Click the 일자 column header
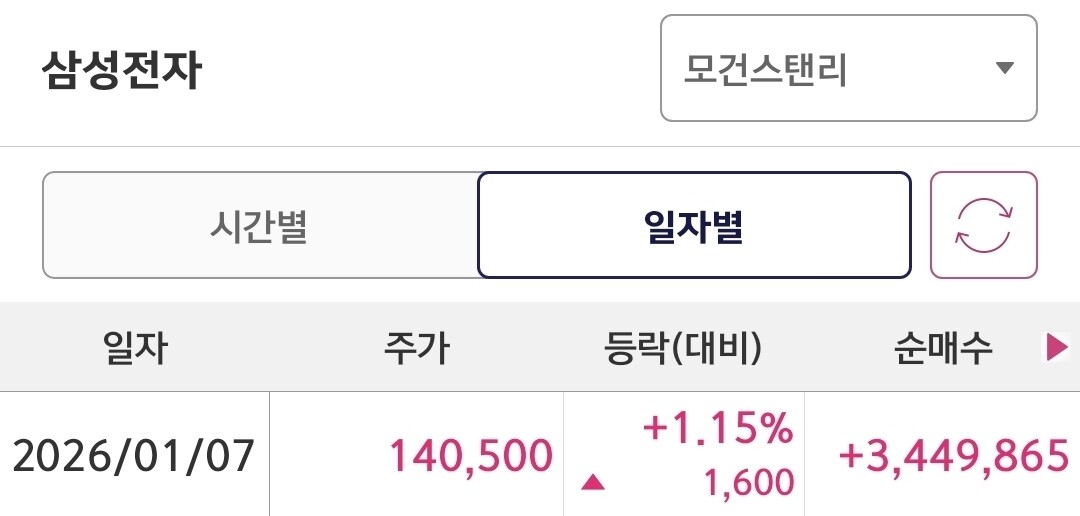The image size is (1080, 516). [135, 348]
